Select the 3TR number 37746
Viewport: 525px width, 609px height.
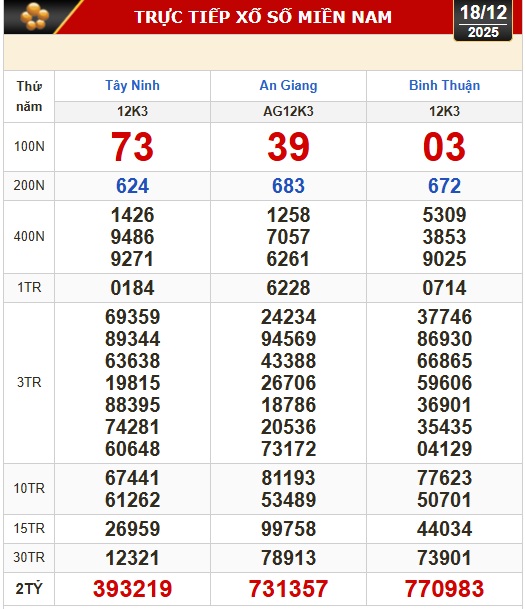445,317
